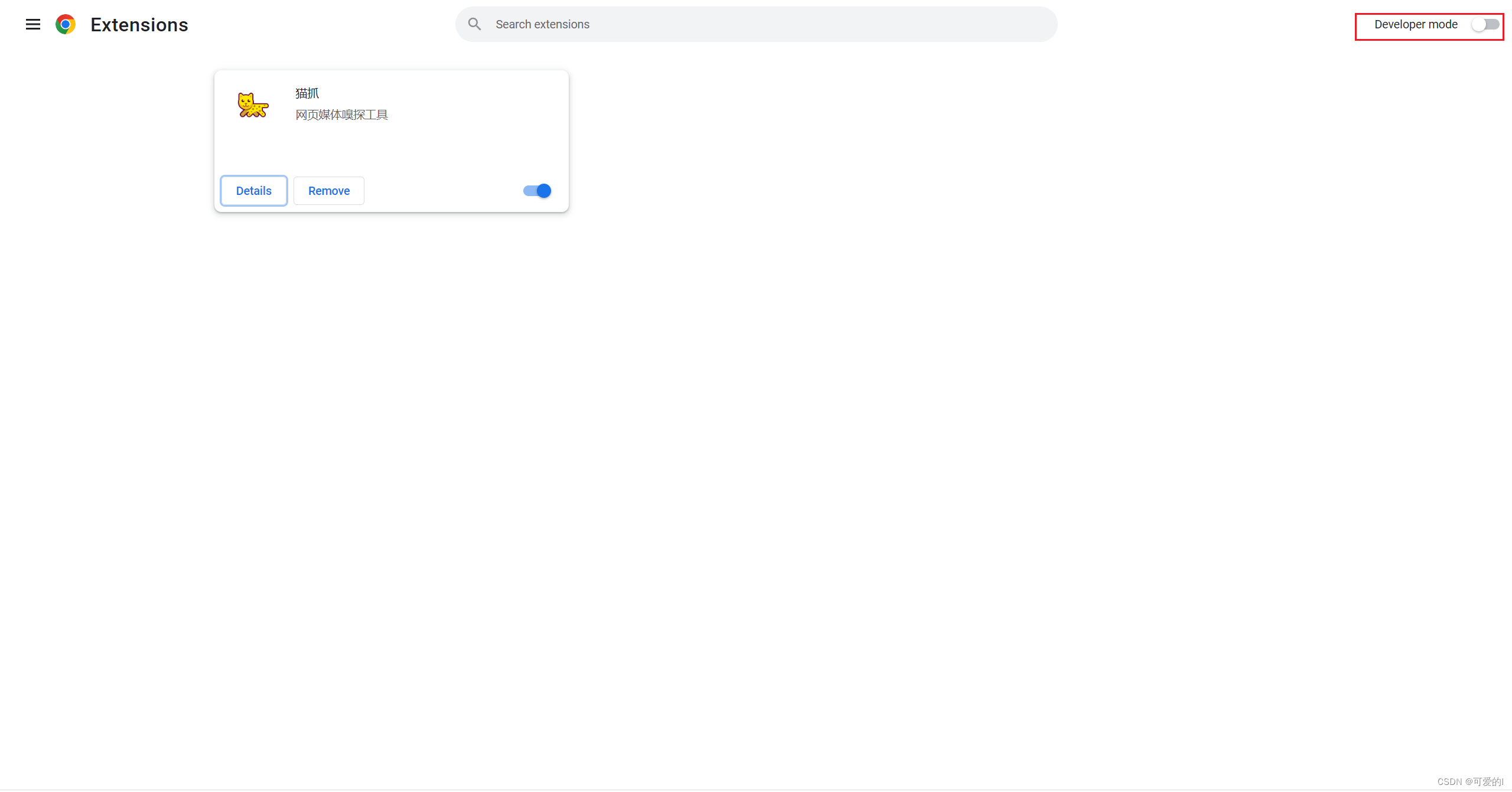The width and height of the screenshot is (1512, 792).
Task: Select the 猫抓 extension name text
Action: point(307,93)
